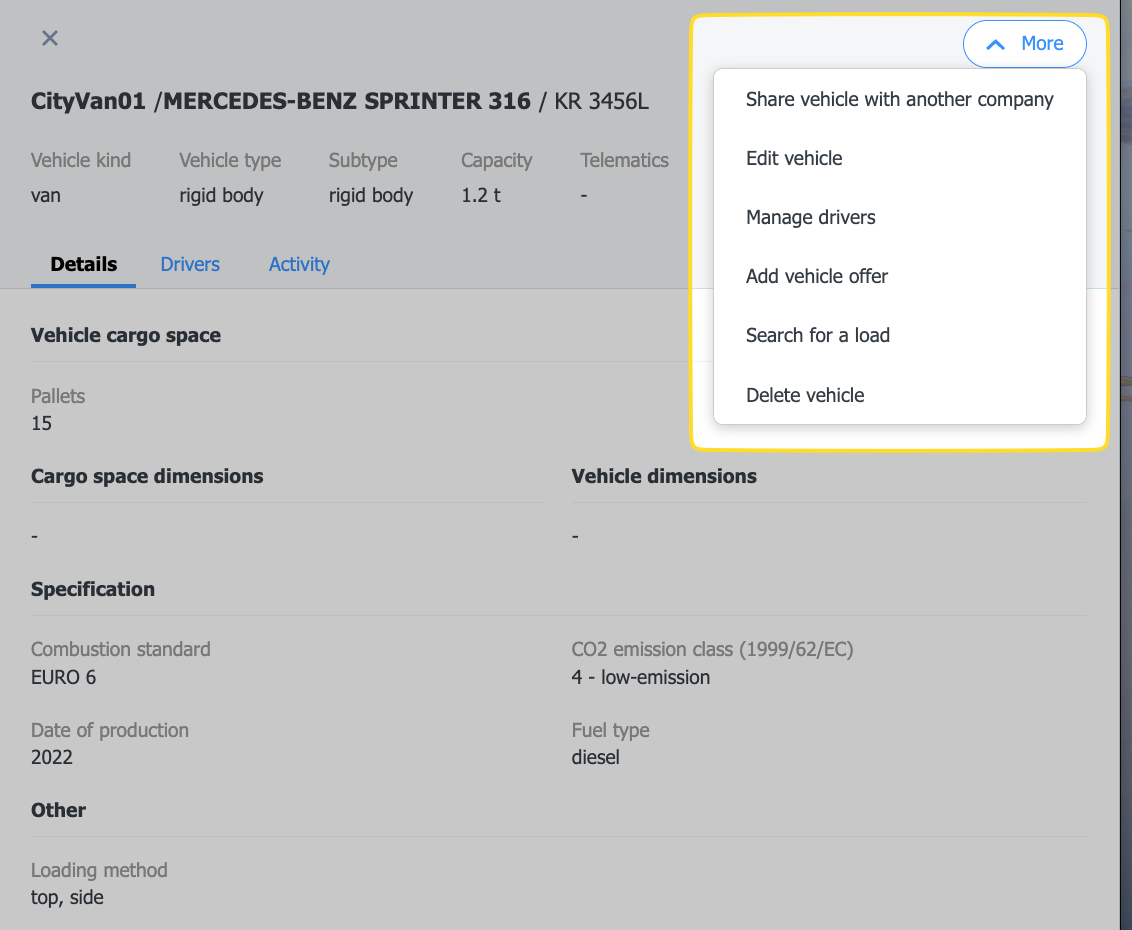Click the CityVan01 vehicle title
1132x930 pixels.
click(88, 101)
